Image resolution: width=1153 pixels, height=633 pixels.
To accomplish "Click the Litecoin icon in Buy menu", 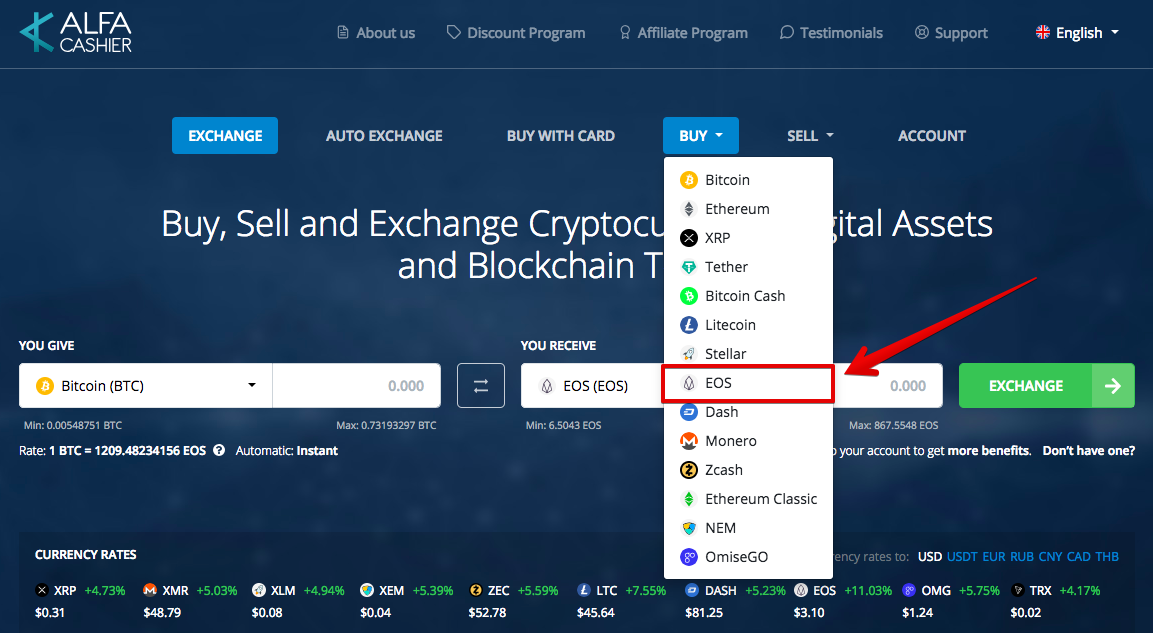I will [x=689, y=325].
